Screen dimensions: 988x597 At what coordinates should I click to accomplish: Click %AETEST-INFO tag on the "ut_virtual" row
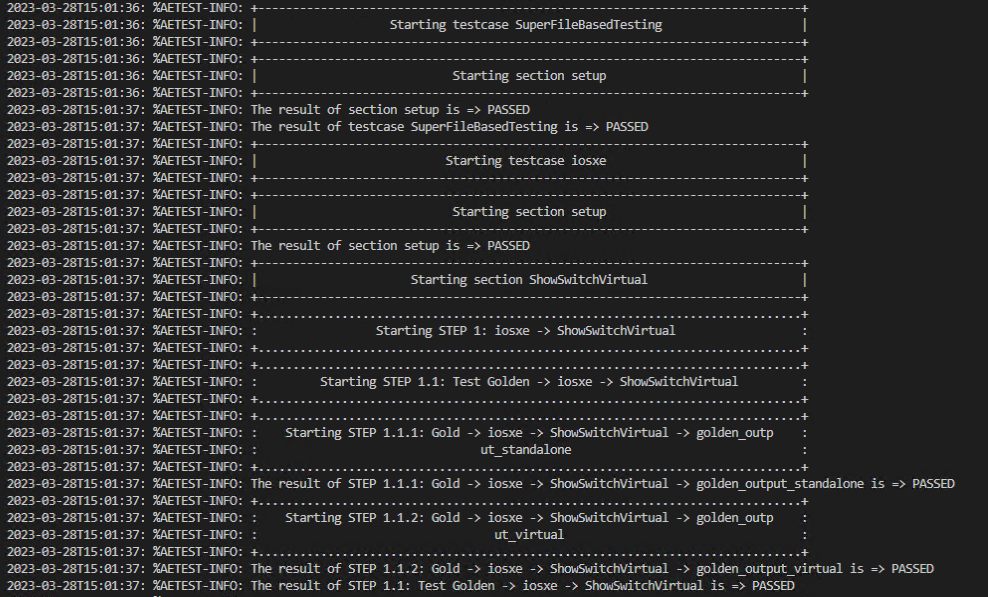click(198, 535)
